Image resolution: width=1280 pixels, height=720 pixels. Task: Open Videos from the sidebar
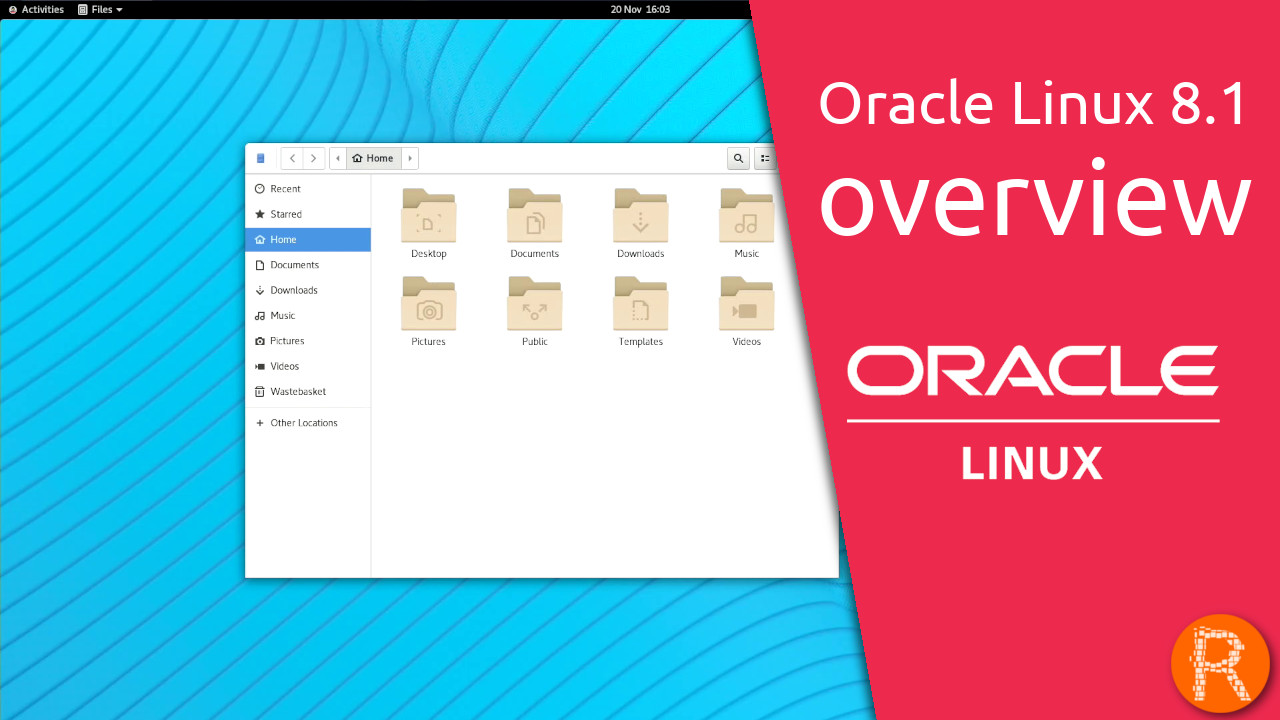click(x=308, y=366)
